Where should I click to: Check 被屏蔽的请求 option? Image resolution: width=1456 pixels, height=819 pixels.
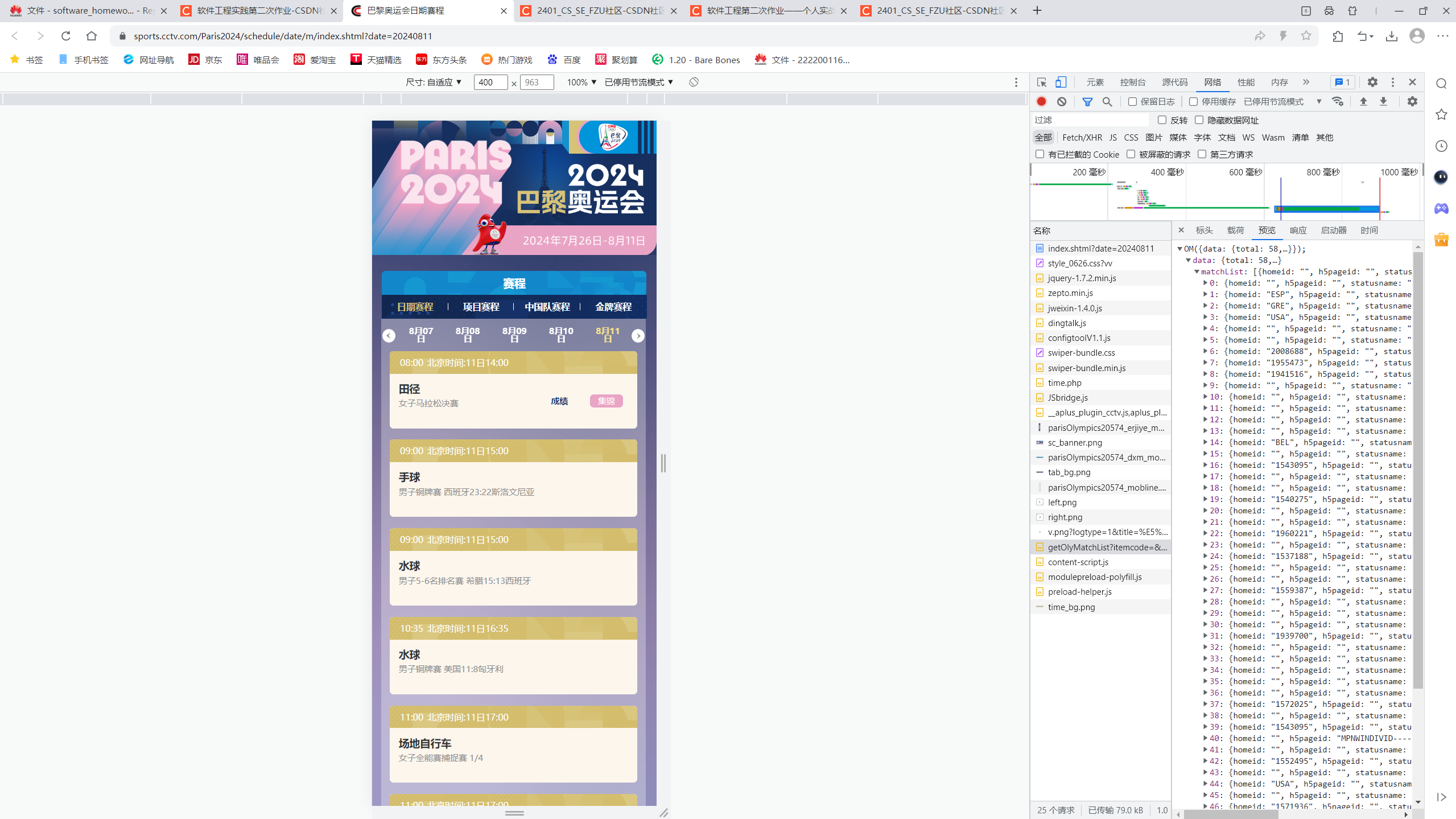coord(1131,154)
